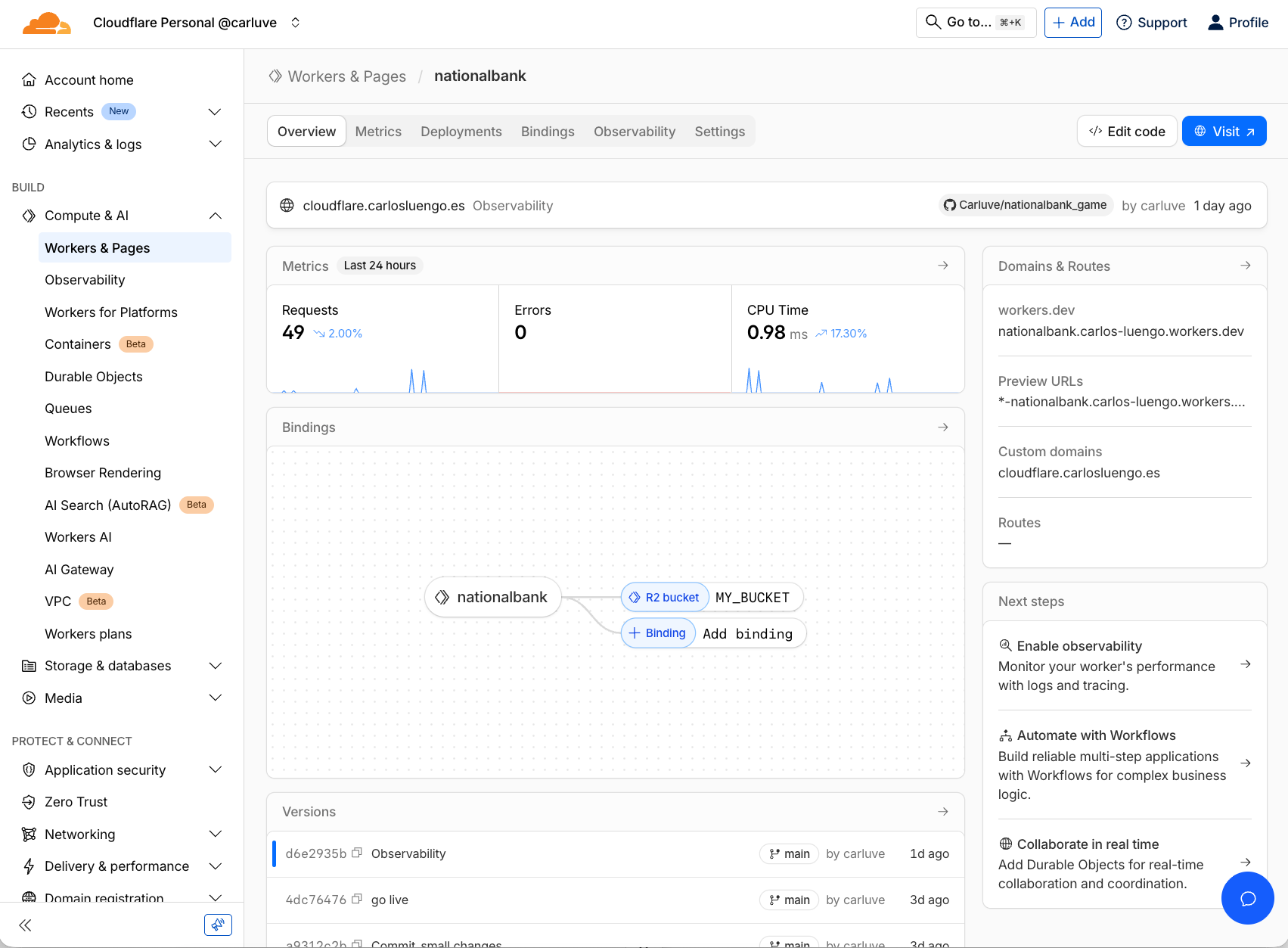Open the Profile menu icon
1288x948 pixels.
coord(1216,22)
